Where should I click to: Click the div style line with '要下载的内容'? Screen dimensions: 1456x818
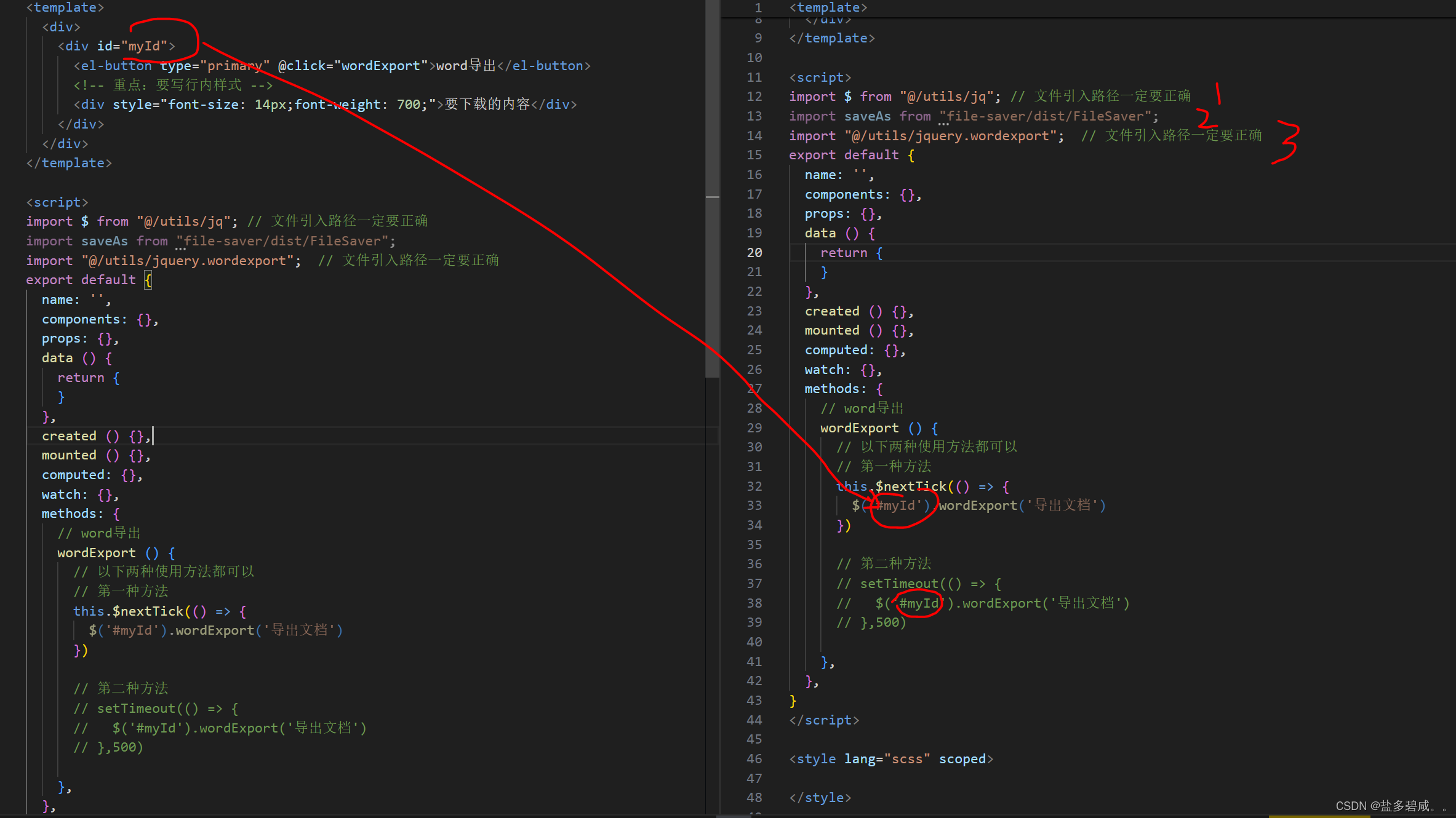coord(325,105)
